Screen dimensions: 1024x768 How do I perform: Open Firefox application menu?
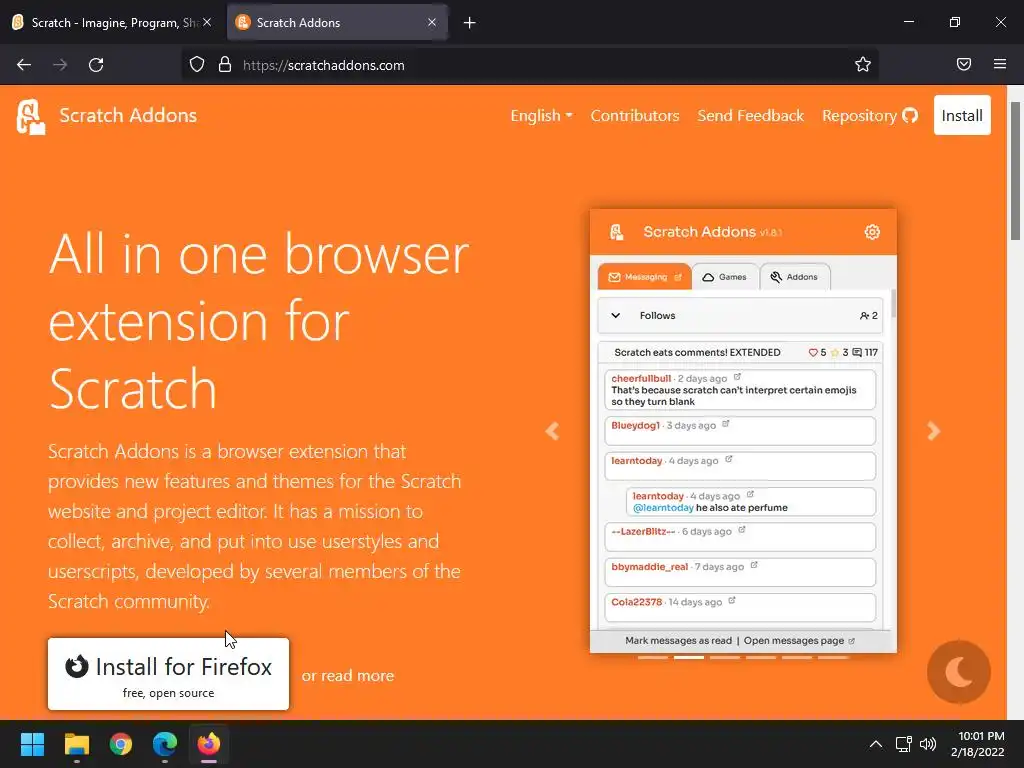click(x=1000, y=65)
